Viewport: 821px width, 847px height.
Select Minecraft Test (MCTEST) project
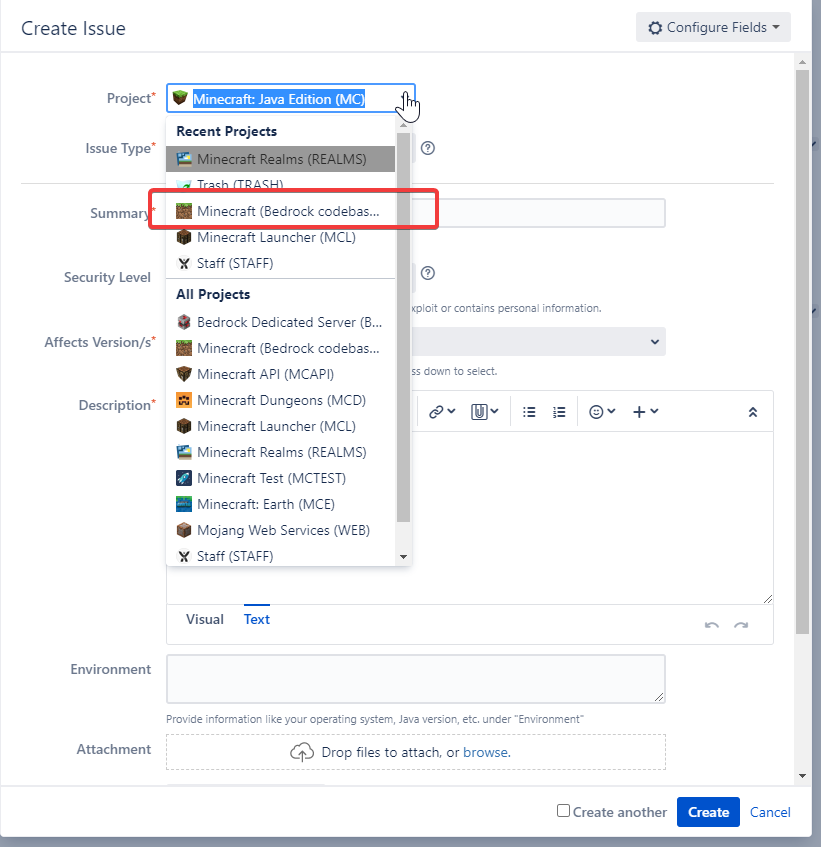click(x=280, y=478)
